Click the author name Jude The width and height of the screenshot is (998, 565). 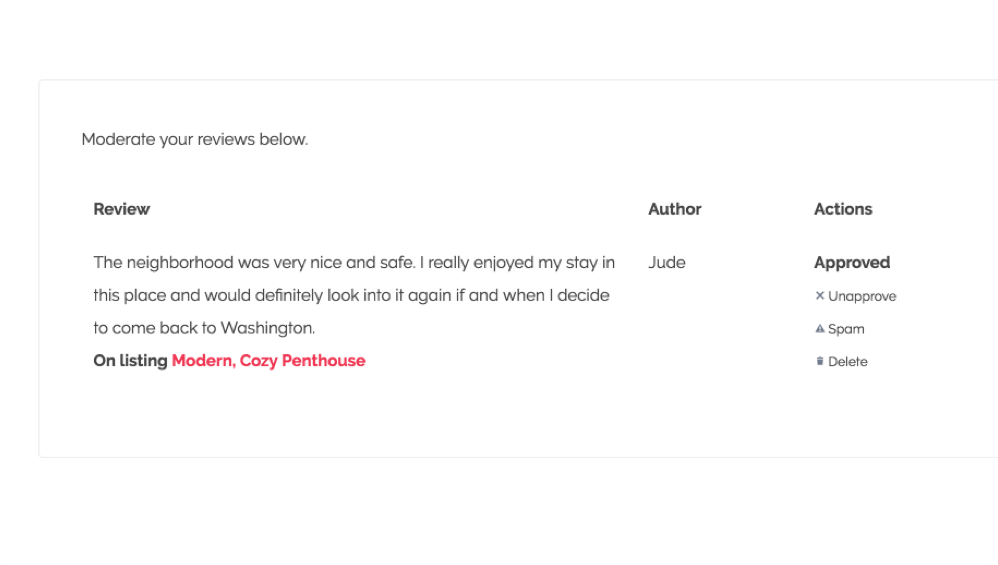pyautogui.click(x=667, y=263)
